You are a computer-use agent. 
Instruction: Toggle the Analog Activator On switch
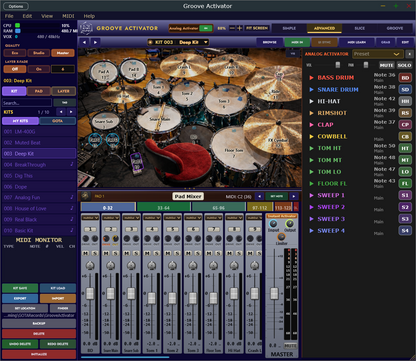[x=206, y=28]
